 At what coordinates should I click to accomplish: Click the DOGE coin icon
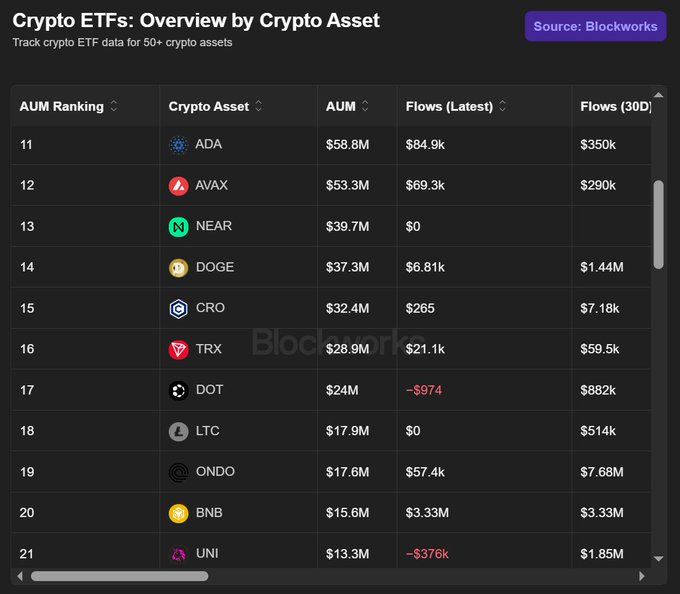click(178, 268)
